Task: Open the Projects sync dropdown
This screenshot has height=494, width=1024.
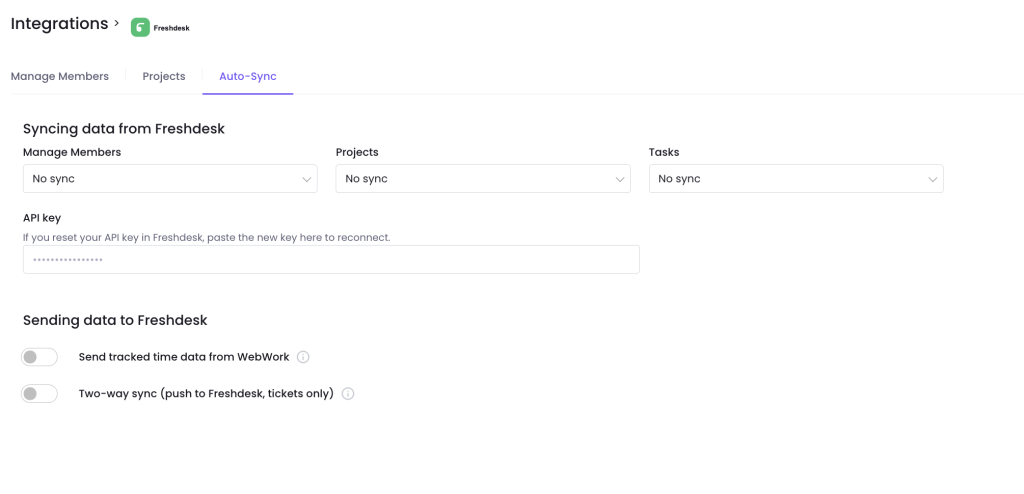Action: (x=483, y=178)
